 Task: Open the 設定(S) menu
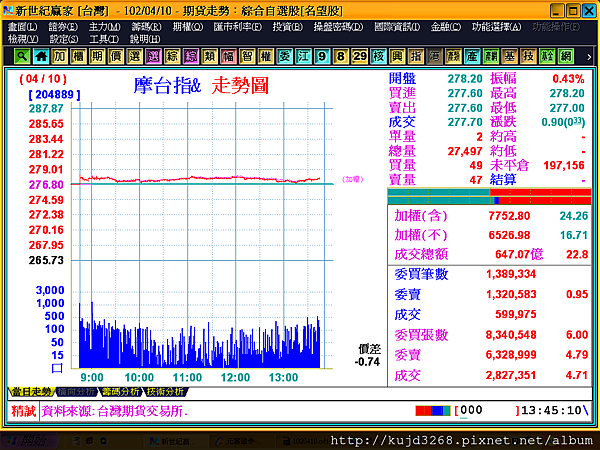(x=64, y=39)
